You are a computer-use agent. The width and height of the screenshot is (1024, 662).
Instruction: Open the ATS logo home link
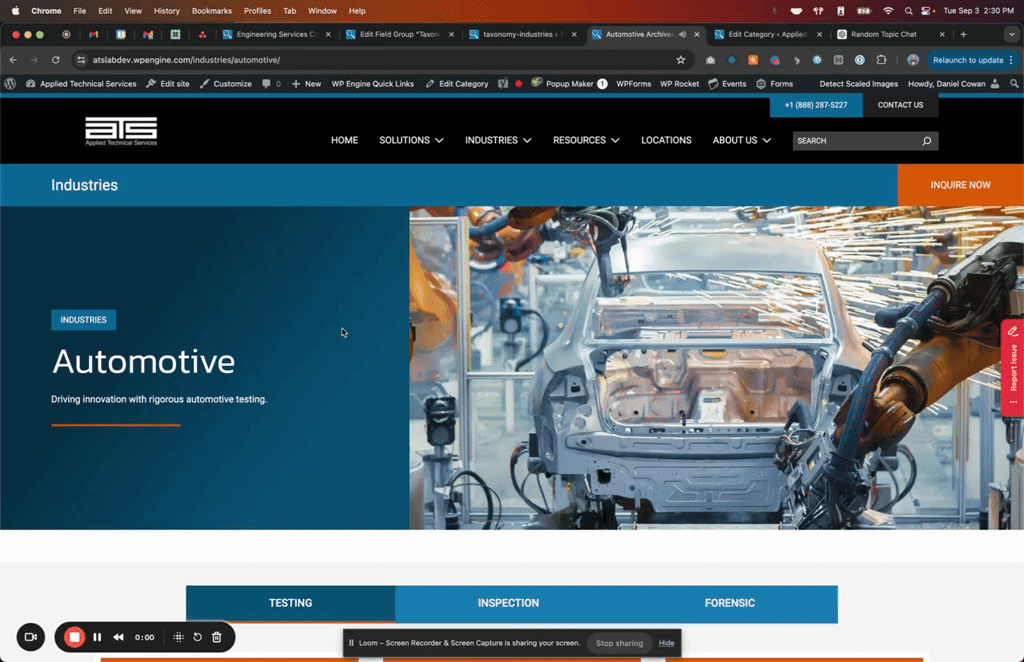click(x=121, y=131)
